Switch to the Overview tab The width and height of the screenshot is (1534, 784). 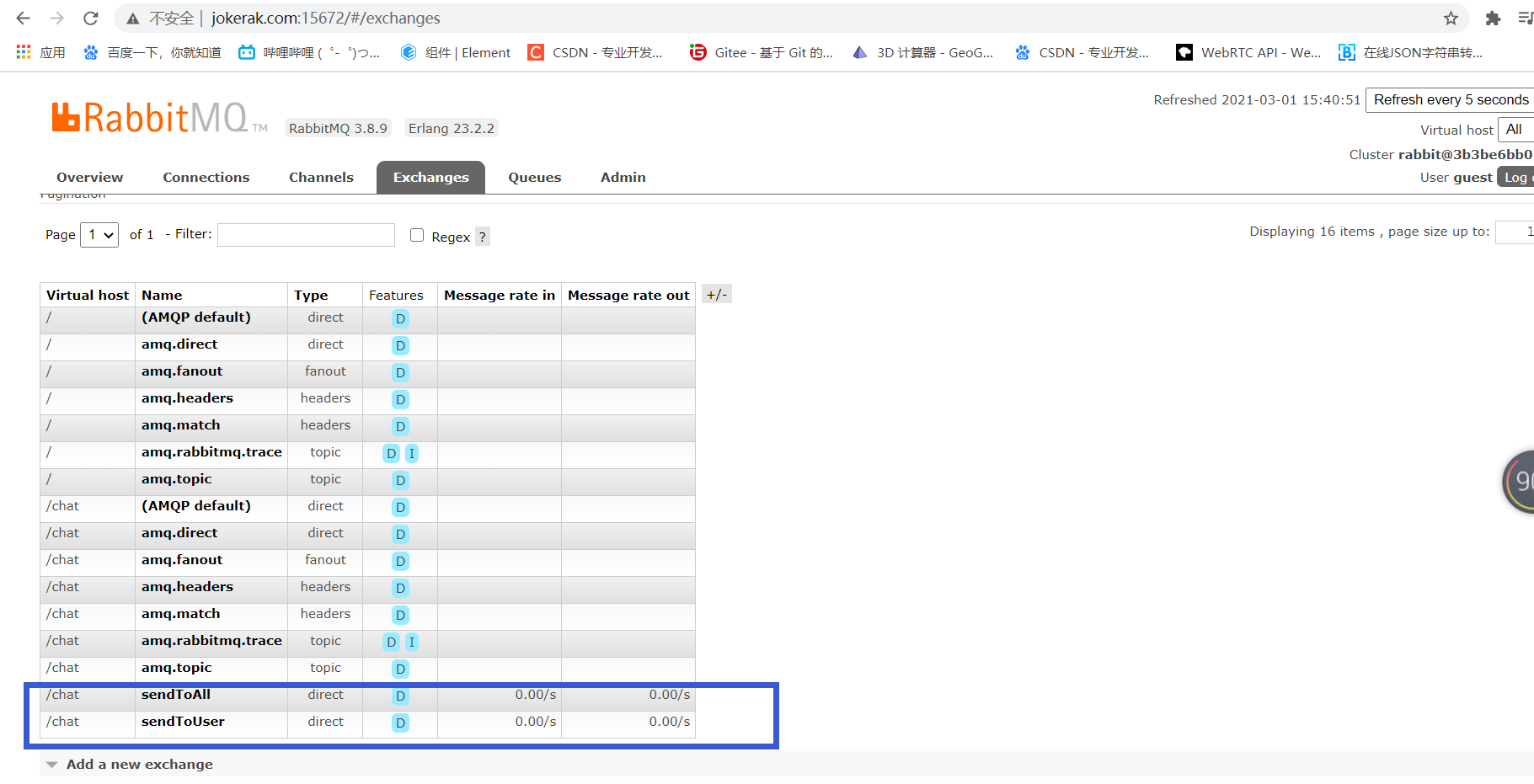[90, 177]
